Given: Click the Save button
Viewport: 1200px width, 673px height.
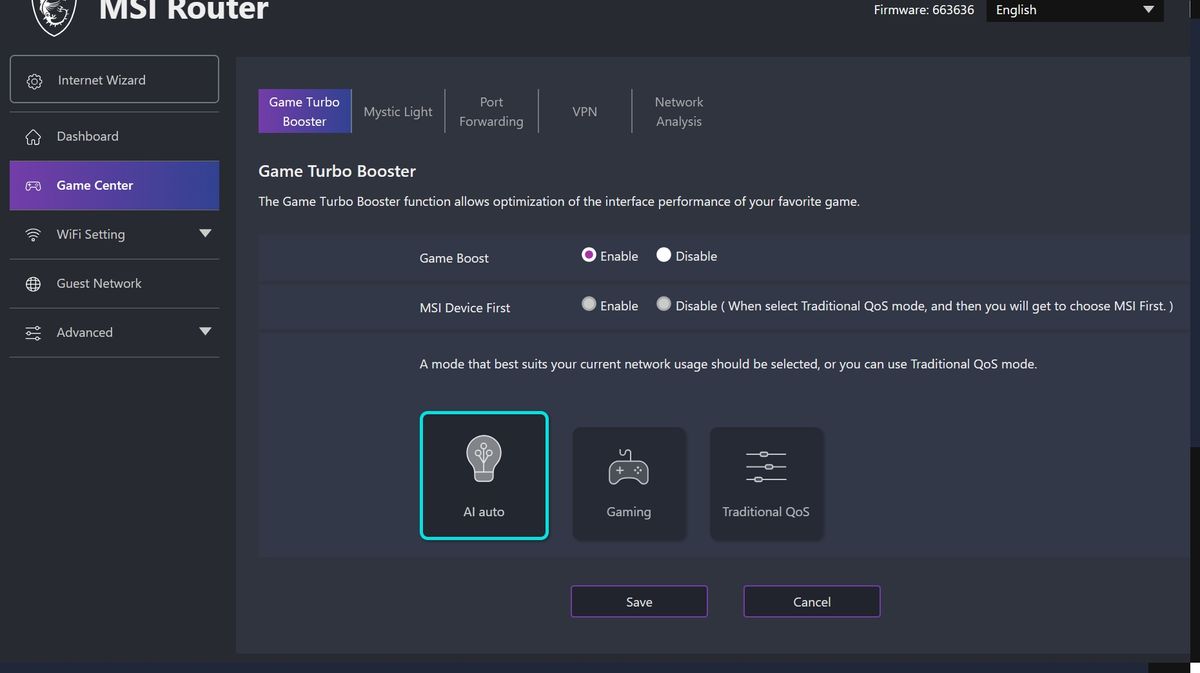Looking at the screenshot, I should (639, 601).
